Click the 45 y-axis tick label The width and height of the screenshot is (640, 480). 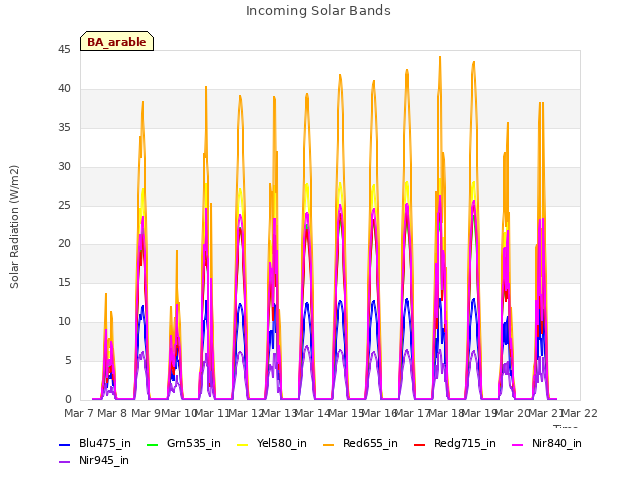pyautogui.click(x=64, y=50)
